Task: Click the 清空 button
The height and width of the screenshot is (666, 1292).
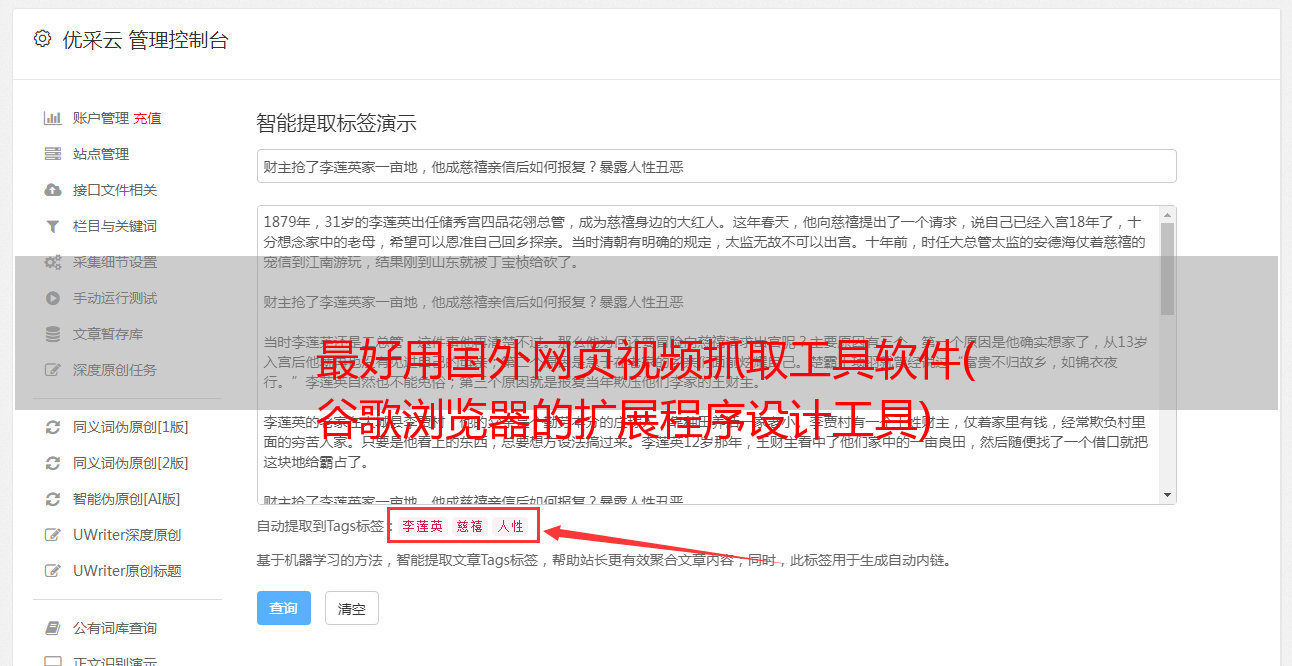Action: 352,608
